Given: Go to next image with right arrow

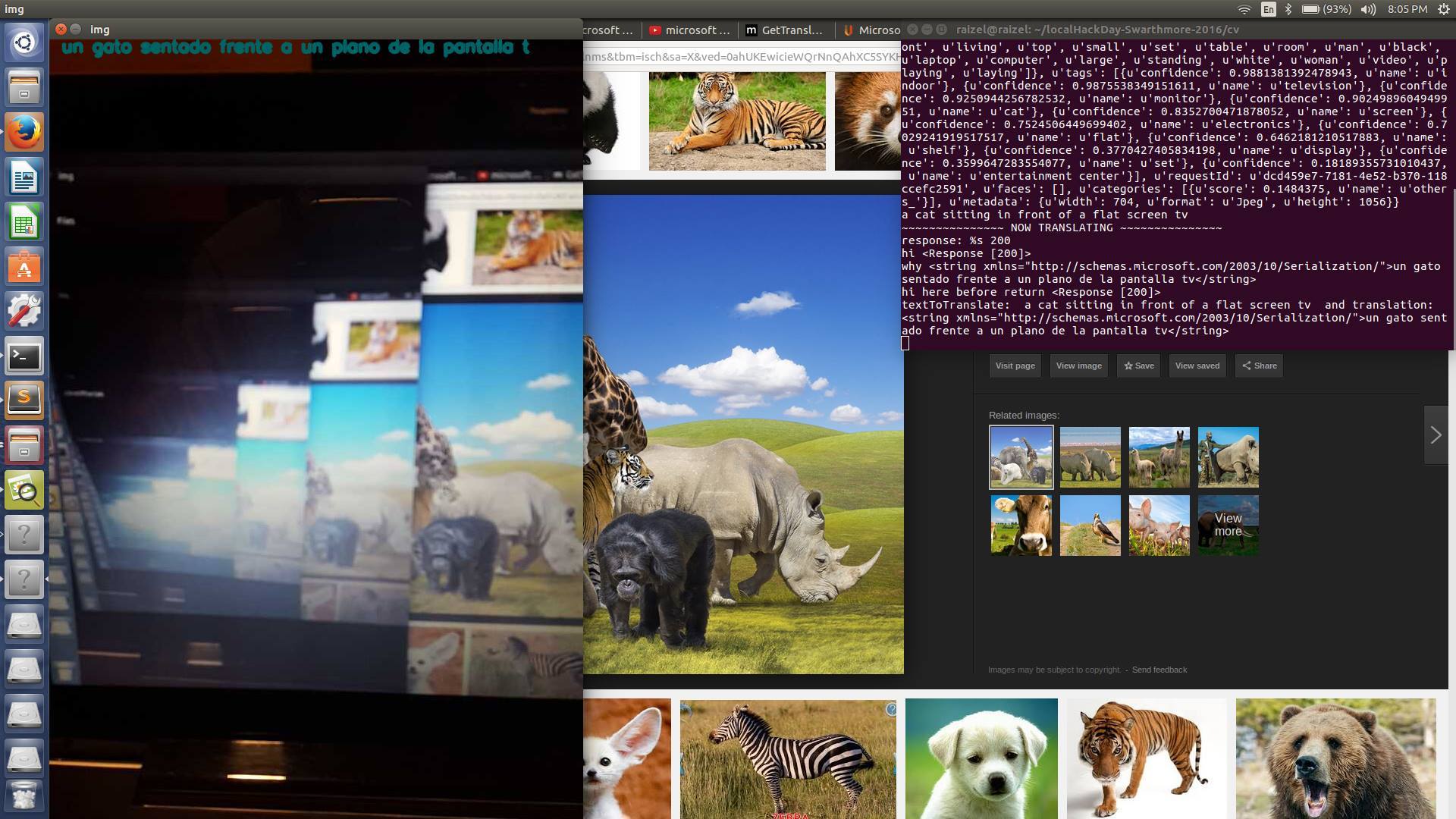Looking at the screenshot, I should click(x=1436, y=435).
